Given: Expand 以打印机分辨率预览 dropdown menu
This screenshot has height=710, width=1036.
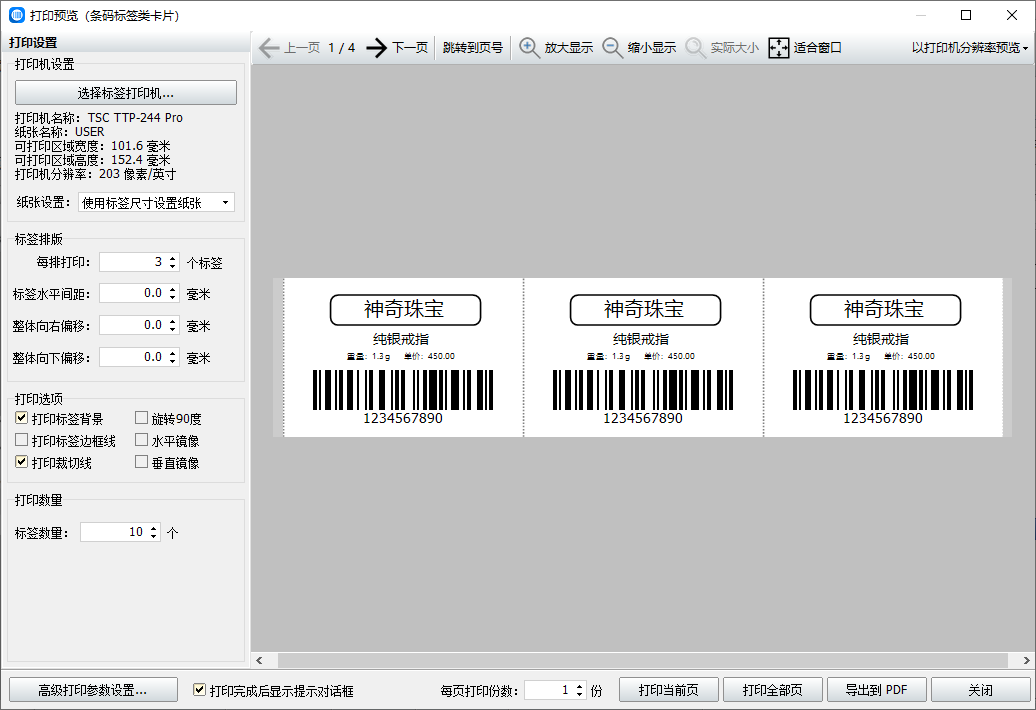Looking at the screenshot, I should pyautogui.click(x=970, y=48).
